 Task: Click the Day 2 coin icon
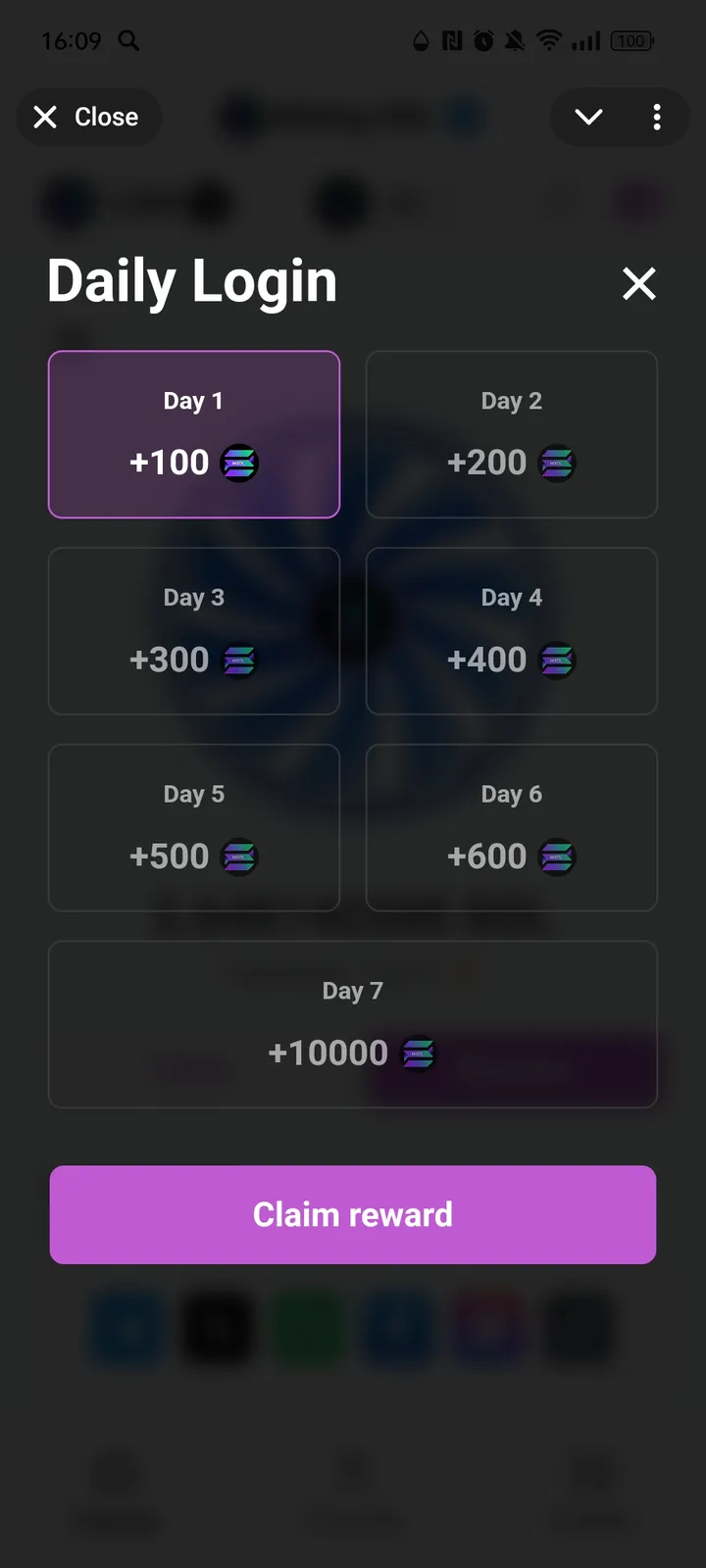click(557, 463)
